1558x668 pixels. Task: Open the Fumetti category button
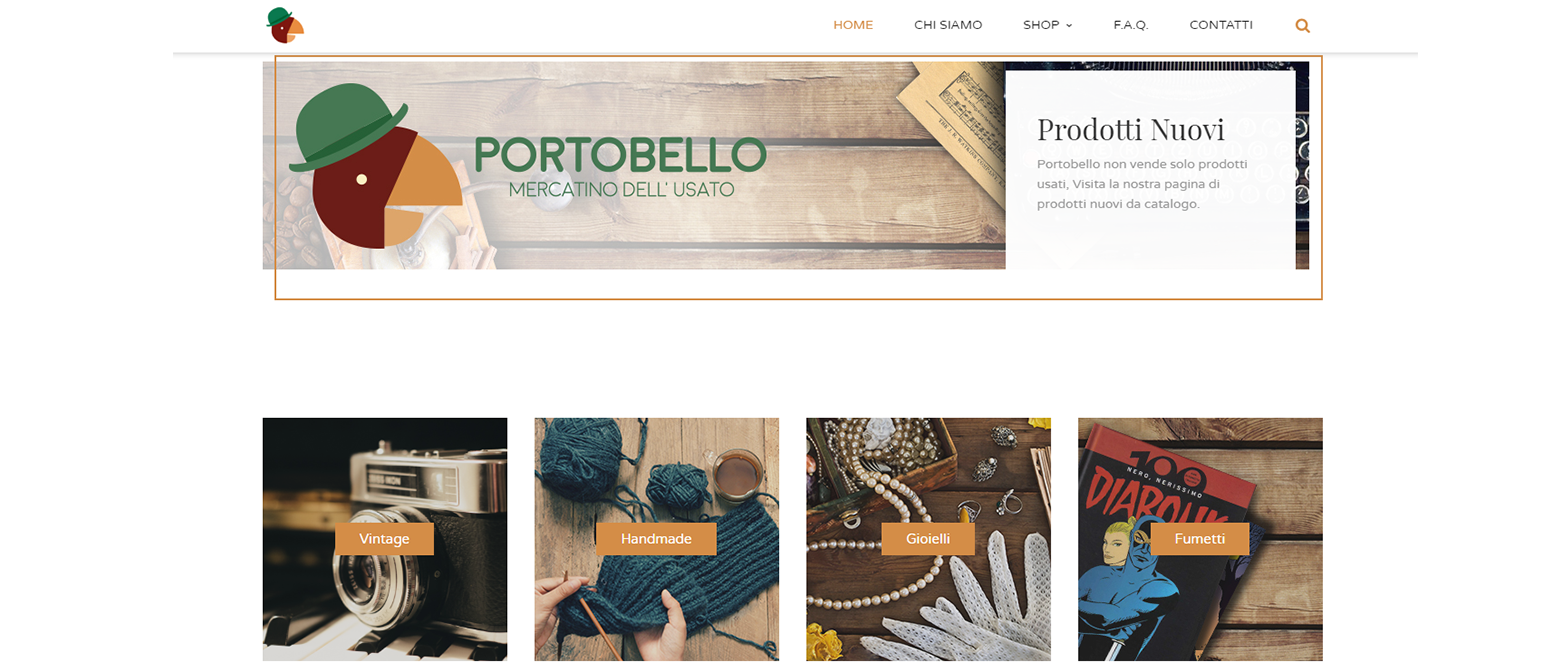click(x=1200, y=539)
